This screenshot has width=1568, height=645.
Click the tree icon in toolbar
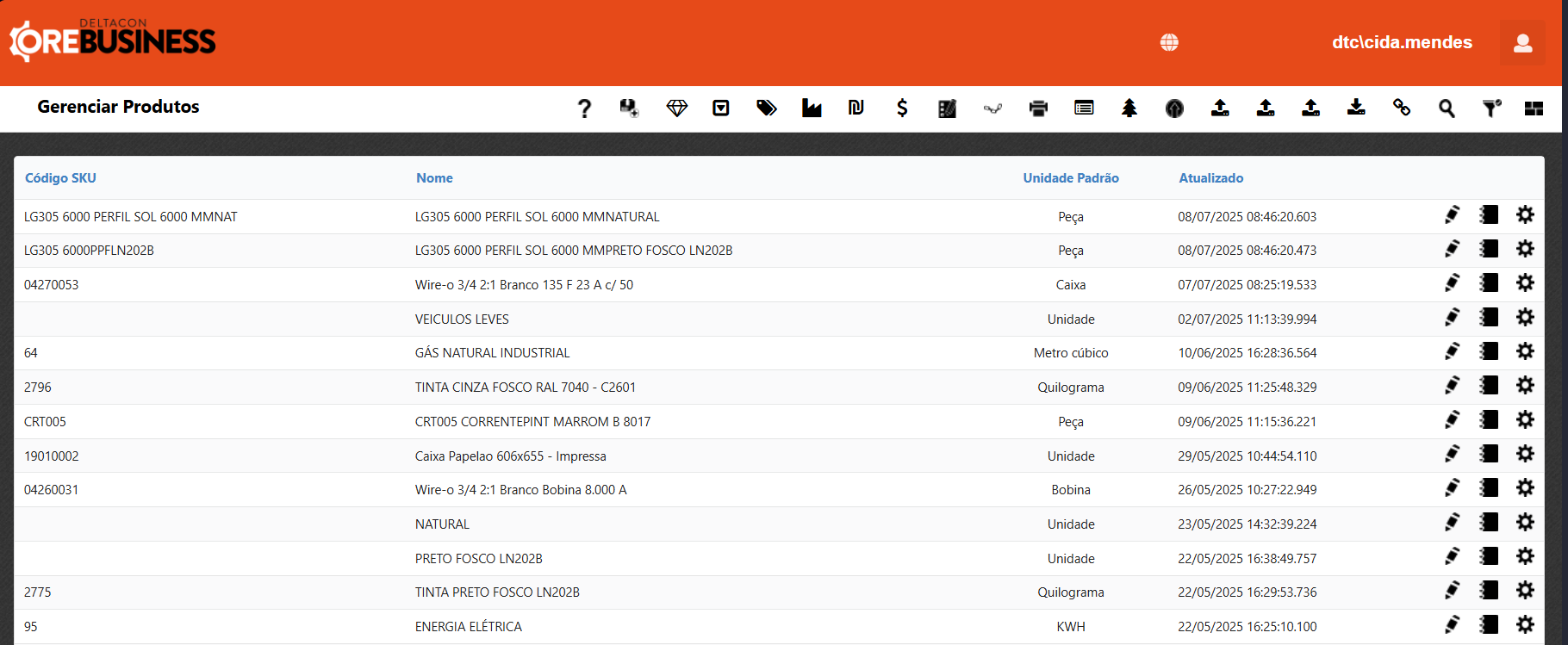(1129, 109)
